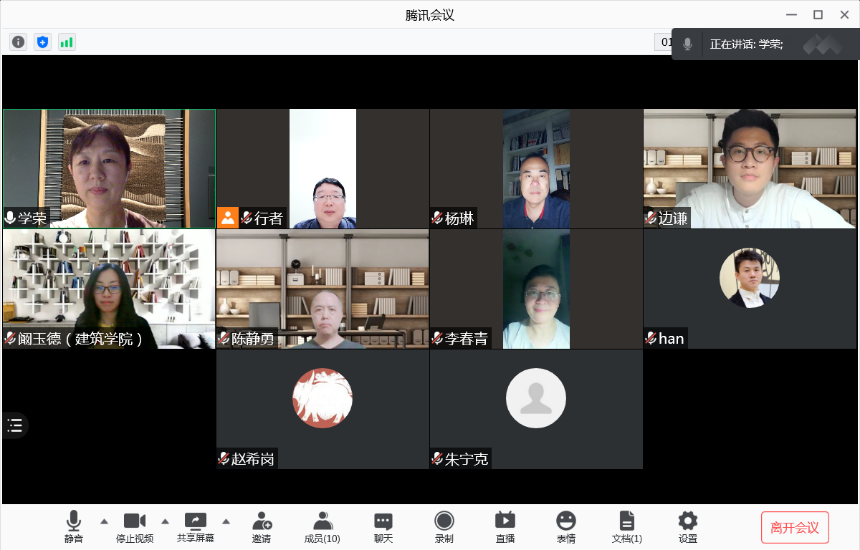
Task: Check the green network signal icon
Action: click(x=67, y=42)
